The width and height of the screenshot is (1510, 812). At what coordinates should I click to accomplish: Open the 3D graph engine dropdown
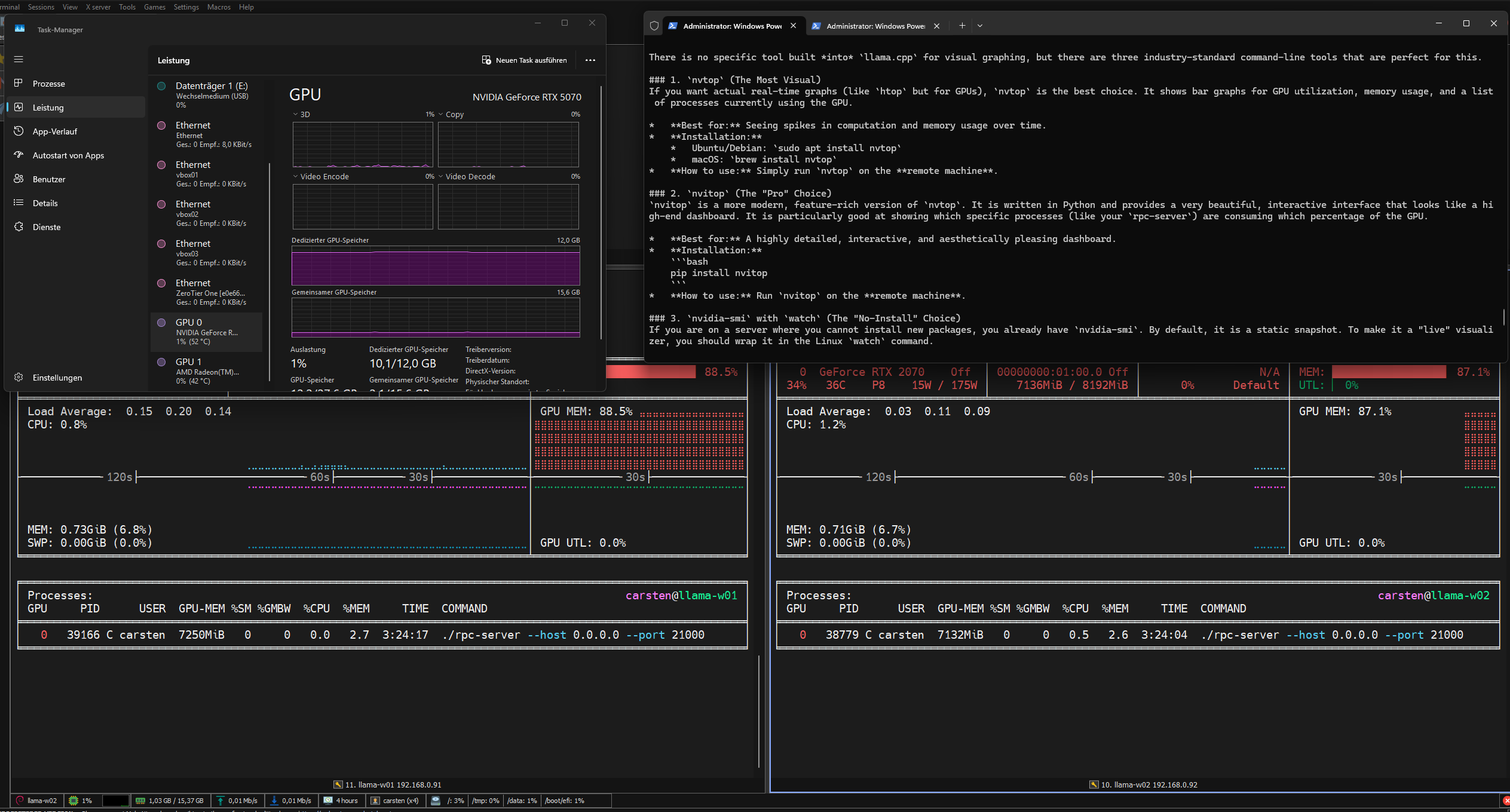[301, 114]
